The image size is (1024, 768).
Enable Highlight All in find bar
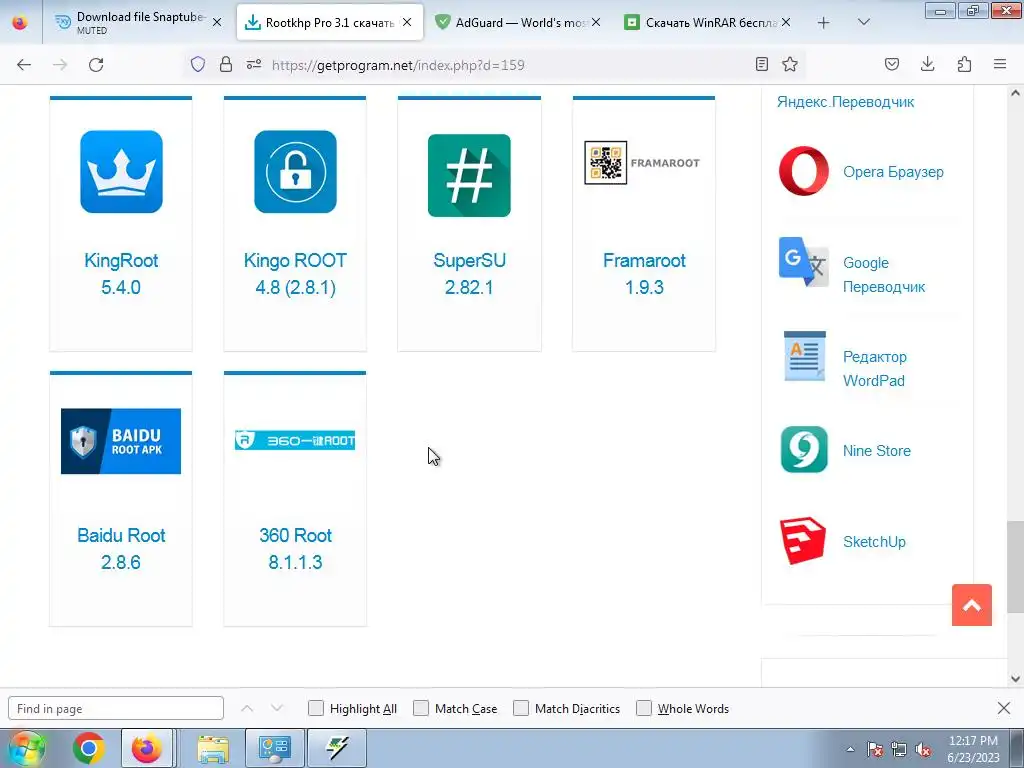316,708
